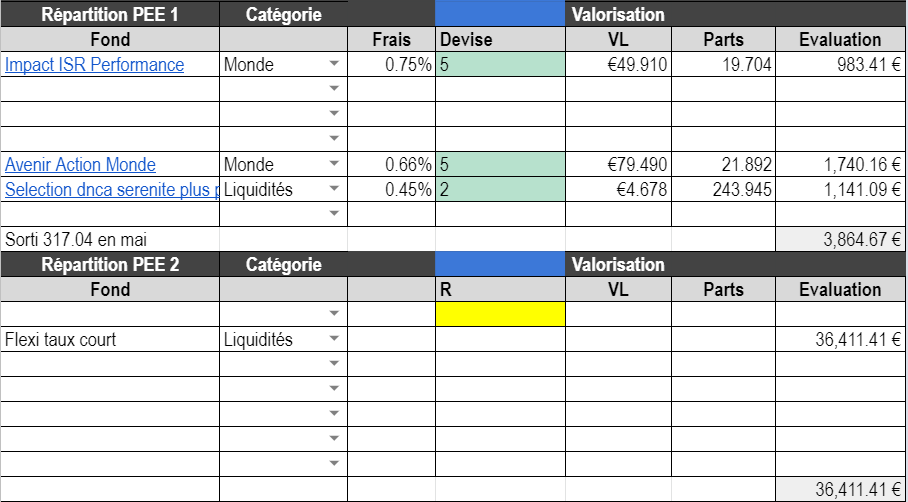Select the €49.910 VL cell
908x502 pixels.
pos(618,65)
